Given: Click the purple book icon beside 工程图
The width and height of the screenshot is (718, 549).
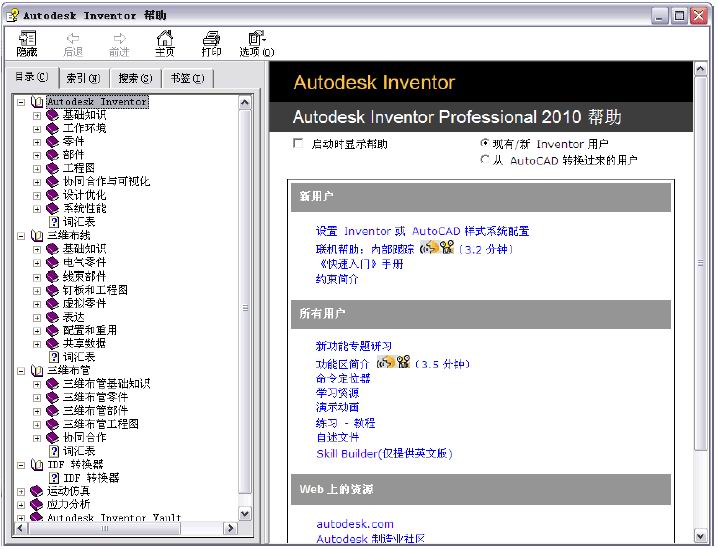Looking at the screenshot, I should (x=53, y=169).
